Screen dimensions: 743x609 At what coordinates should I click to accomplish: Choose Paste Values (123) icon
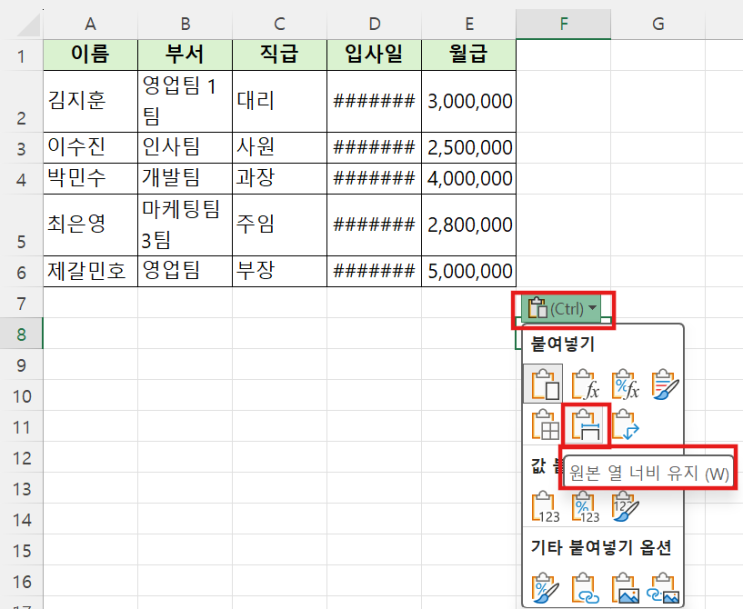(x=545, y=507)
